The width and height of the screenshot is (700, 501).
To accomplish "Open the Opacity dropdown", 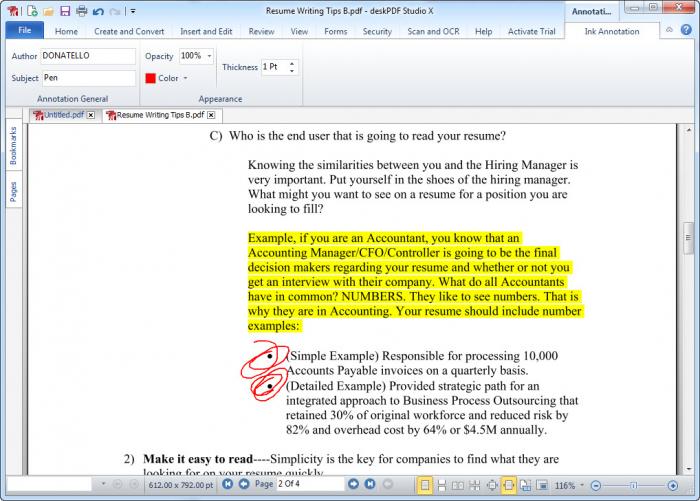I will point(209,56).
